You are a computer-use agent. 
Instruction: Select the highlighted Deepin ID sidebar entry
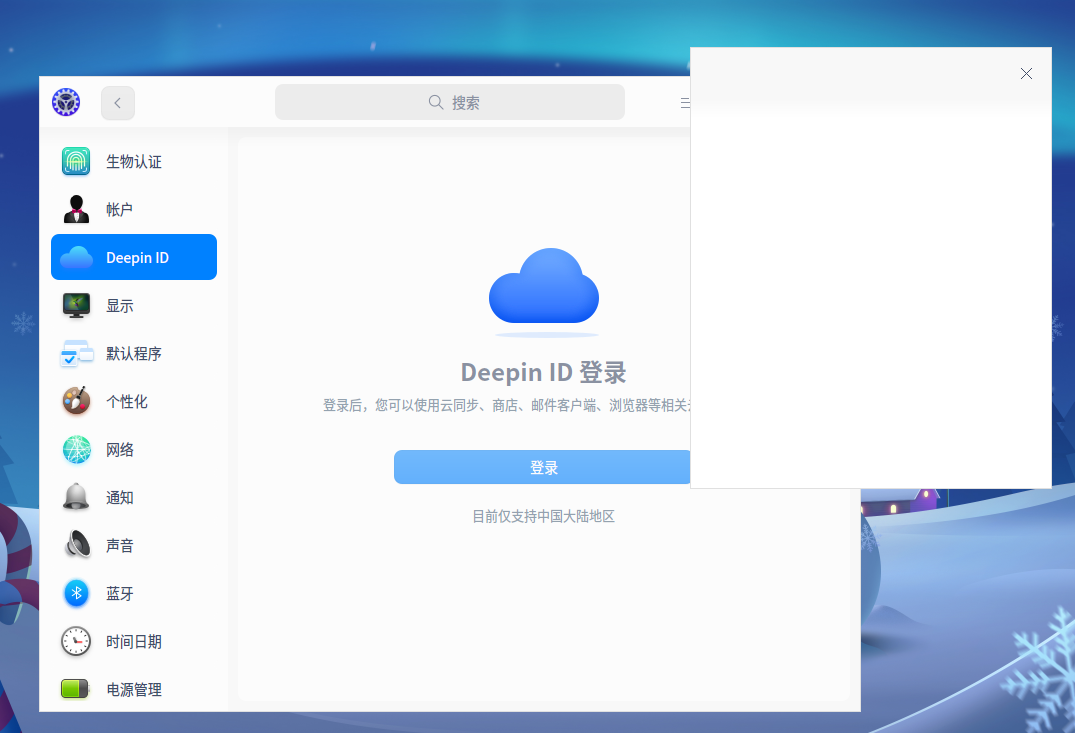[x=133, y=257]
